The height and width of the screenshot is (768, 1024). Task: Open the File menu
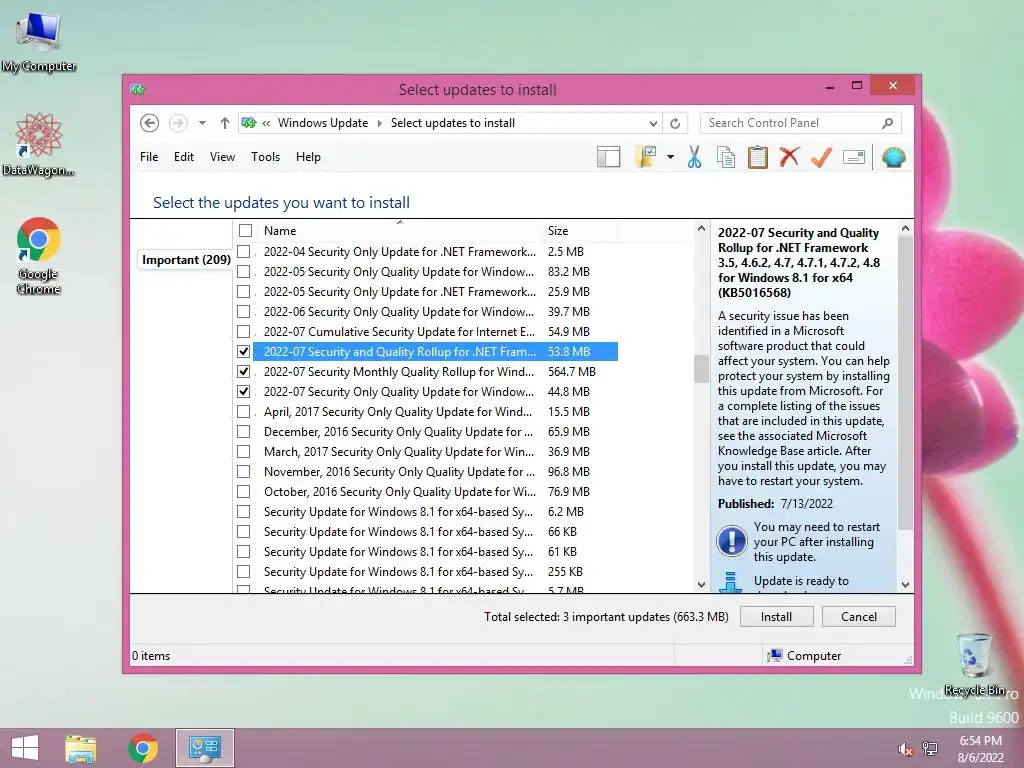click(x=149, y=157)
